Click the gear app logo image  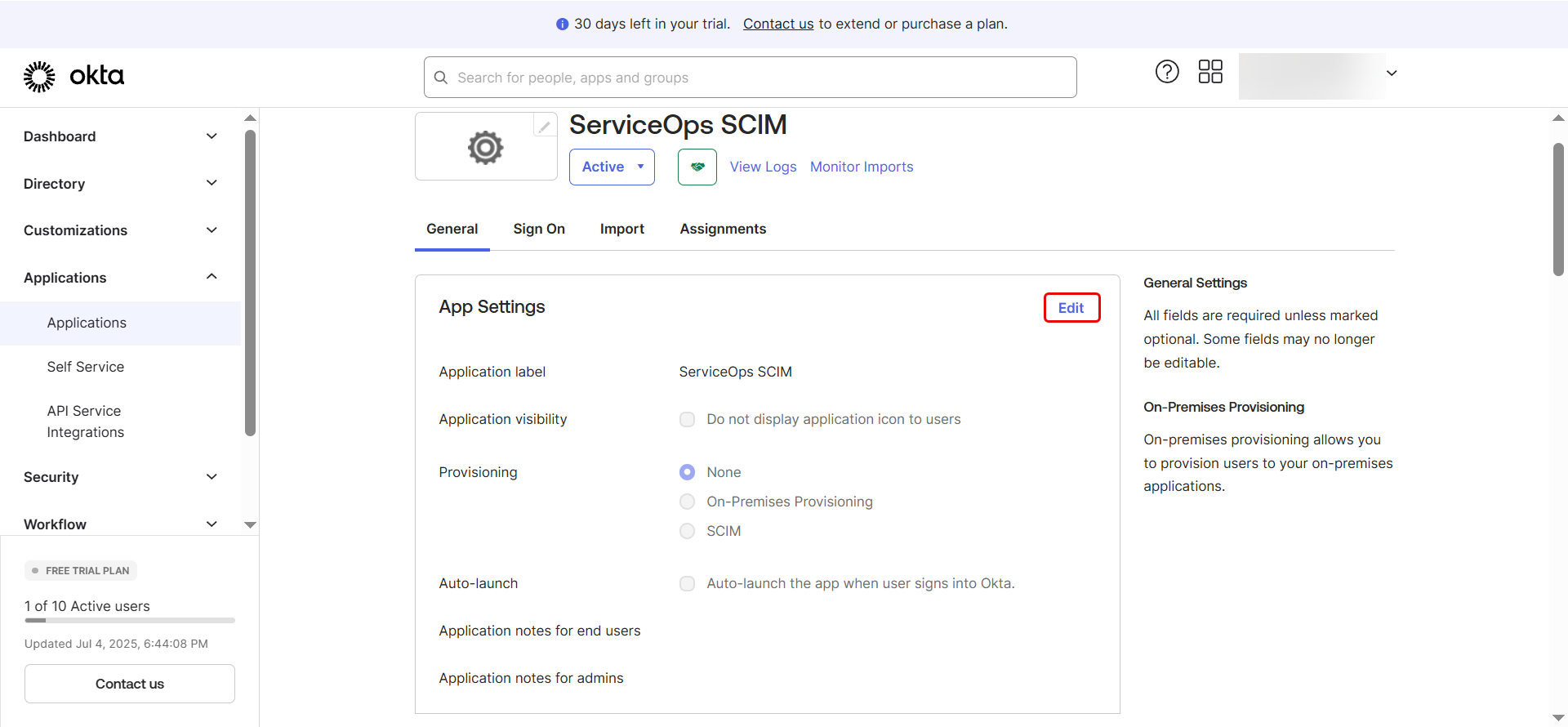(x=485, y=148)
